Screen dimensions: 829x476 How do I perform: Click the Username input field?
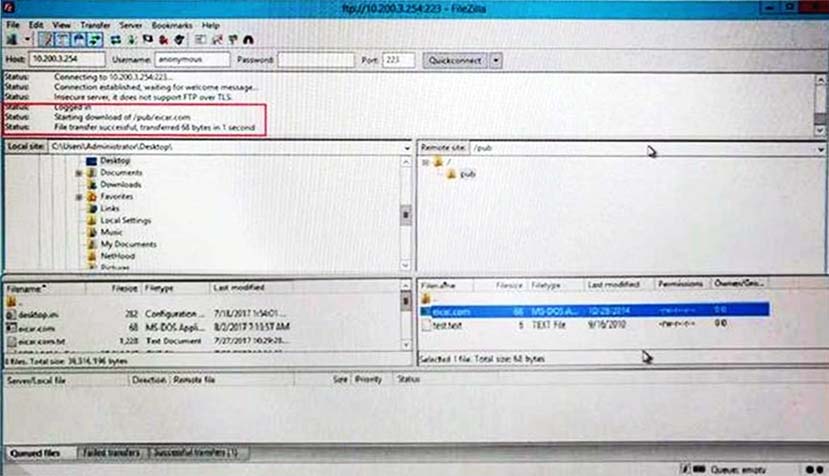tap(192, 59)
